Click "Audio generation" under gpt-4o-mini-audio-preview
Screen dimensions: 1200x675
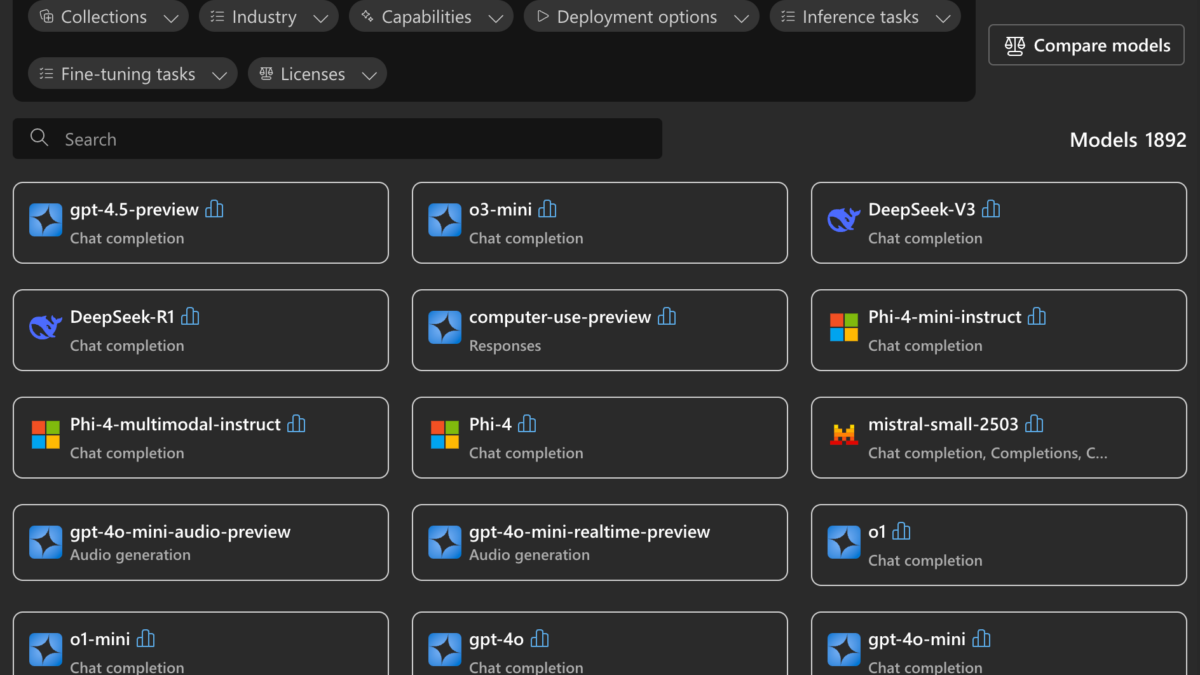(x=130, y=554)
